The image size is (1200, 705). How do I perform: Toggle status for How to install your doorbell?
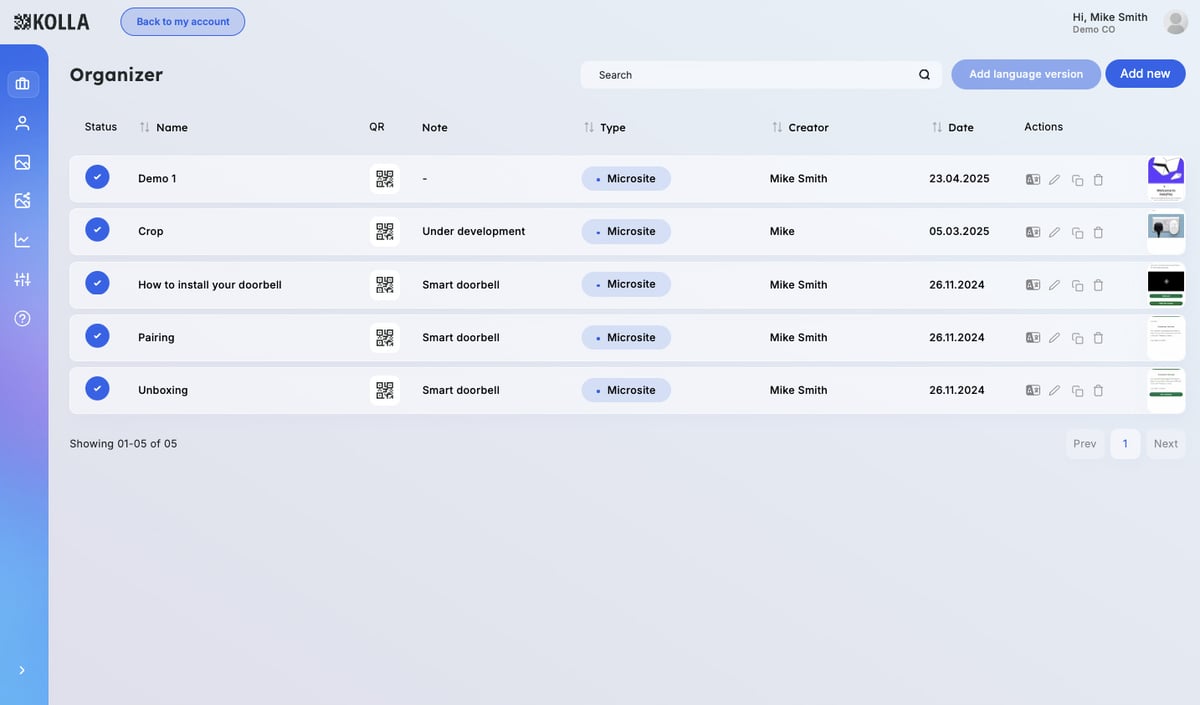(x=97, y=283)
